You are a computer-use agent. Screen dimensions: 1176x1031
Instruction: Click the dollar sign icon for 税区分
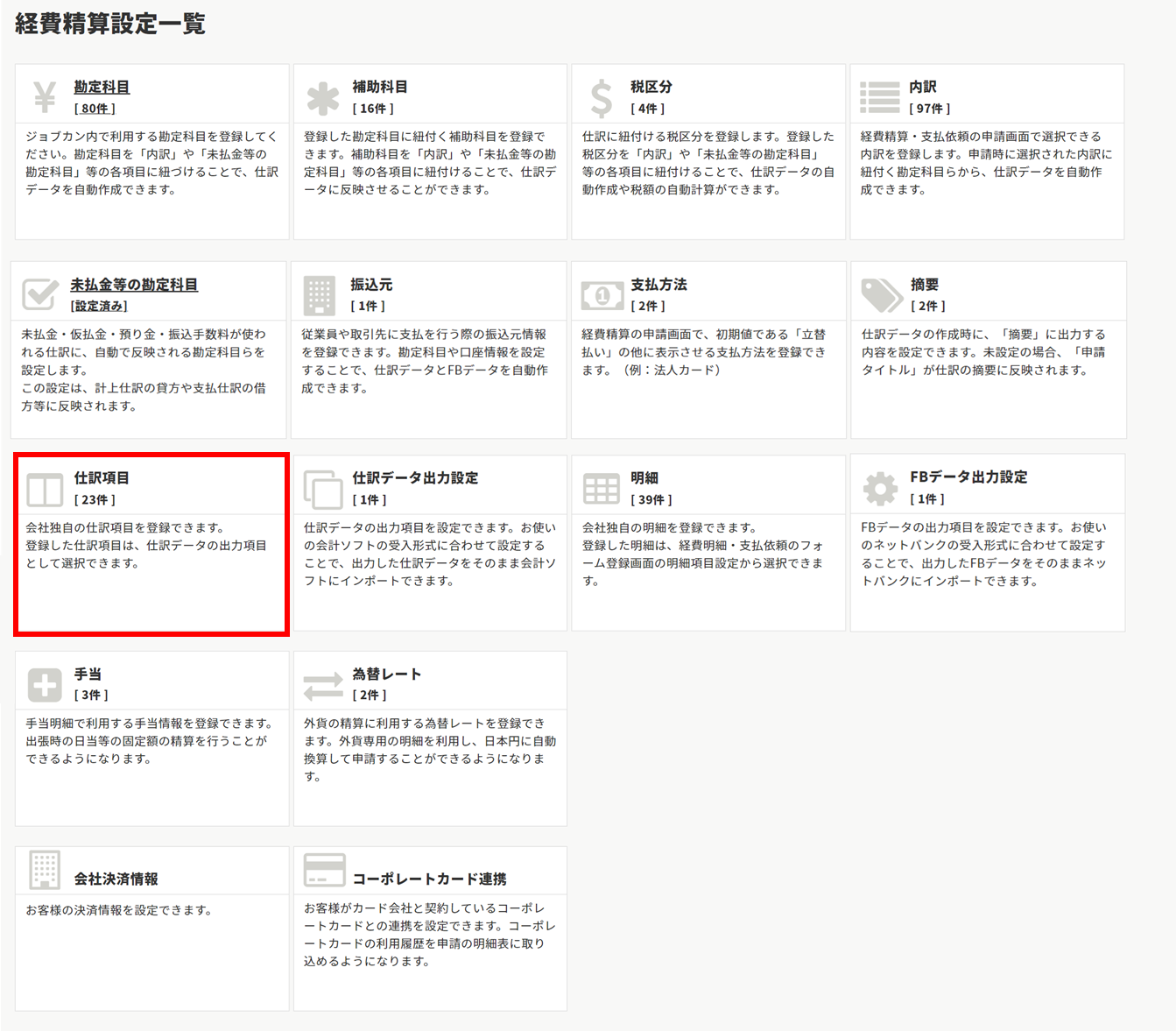tap(601, 98)
